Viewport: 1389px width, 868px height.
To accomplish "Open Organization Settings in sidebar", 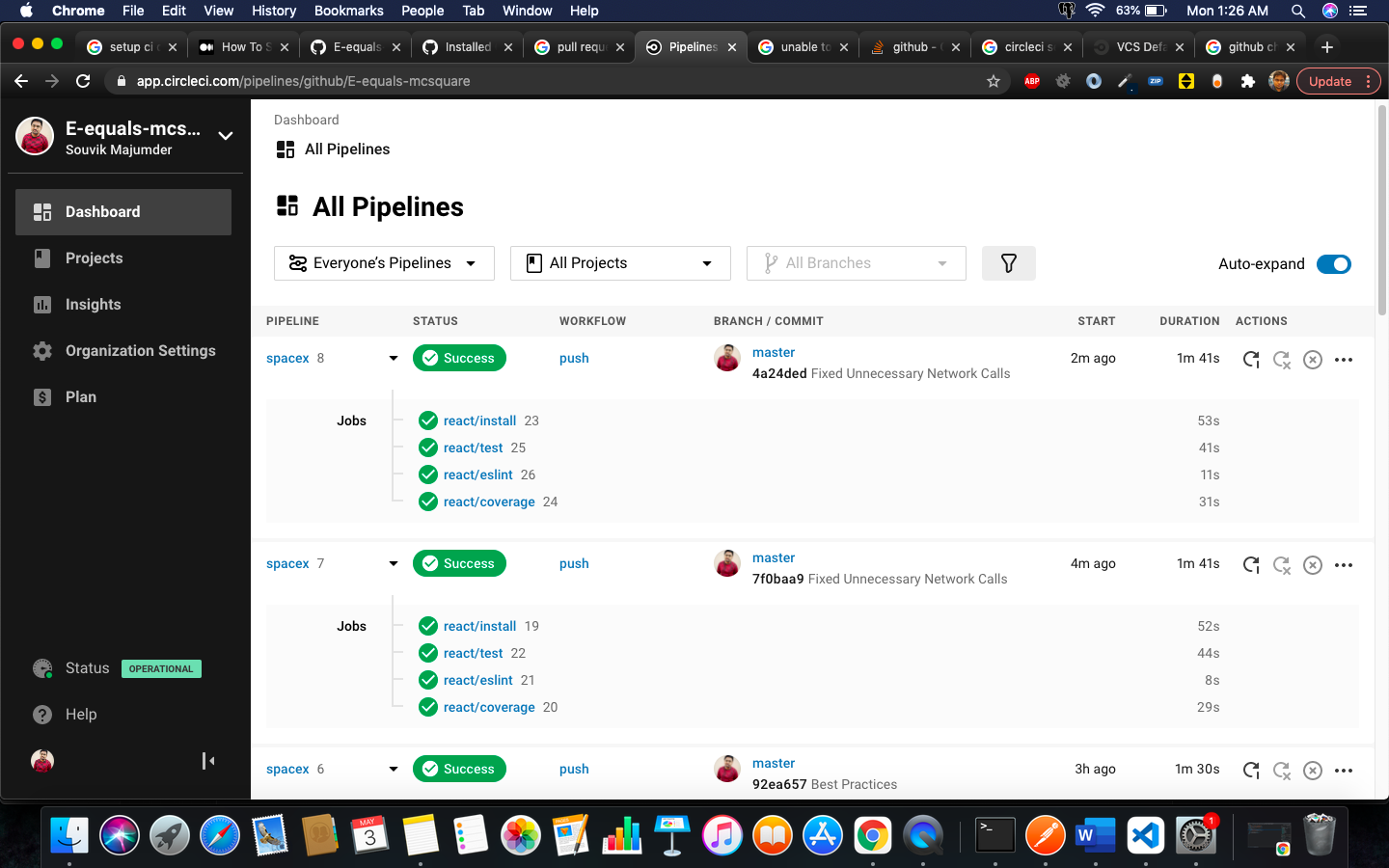I will pos(123,351).
